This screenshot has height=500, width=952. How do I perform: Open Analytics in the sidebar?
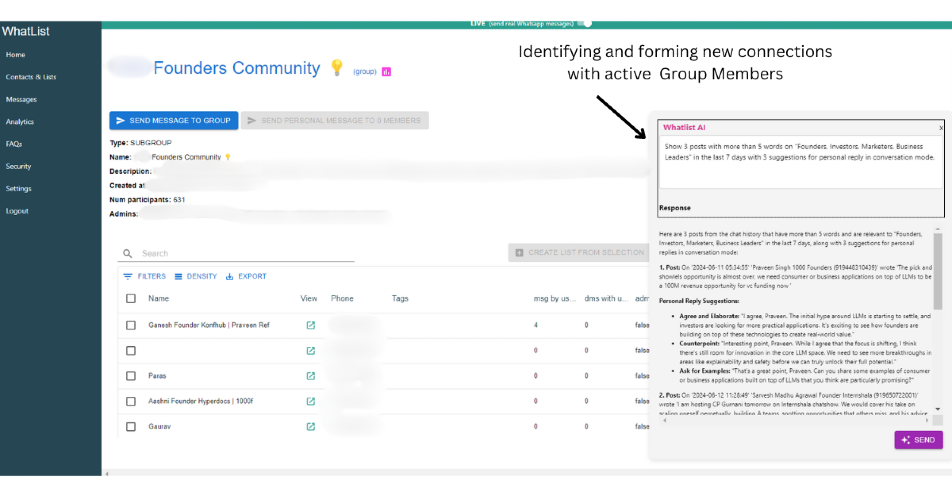tap(20, 122)
